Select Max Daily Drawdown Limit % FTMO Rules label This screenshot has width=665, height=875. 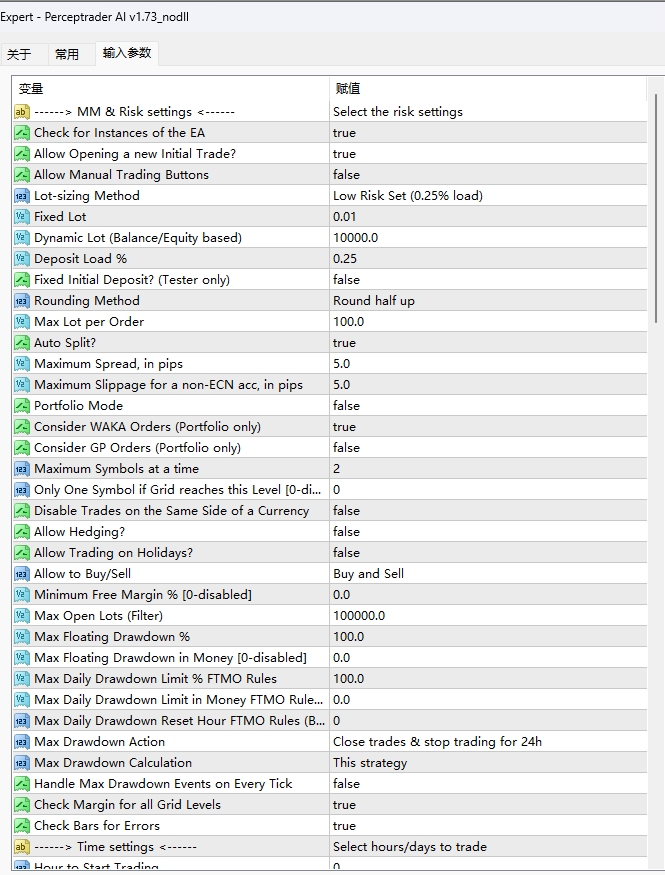click(155, 679)
